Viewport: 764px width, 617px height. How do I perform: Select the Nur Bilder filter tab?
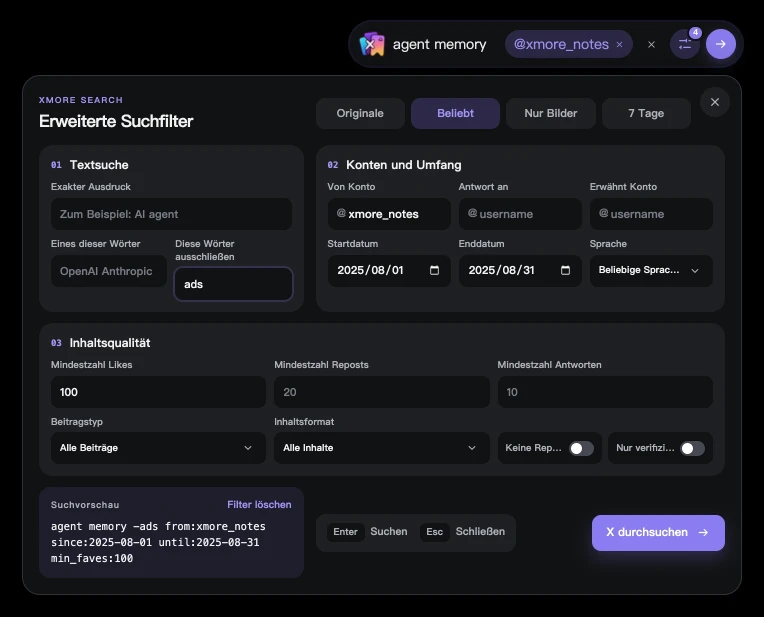[551, 113]
